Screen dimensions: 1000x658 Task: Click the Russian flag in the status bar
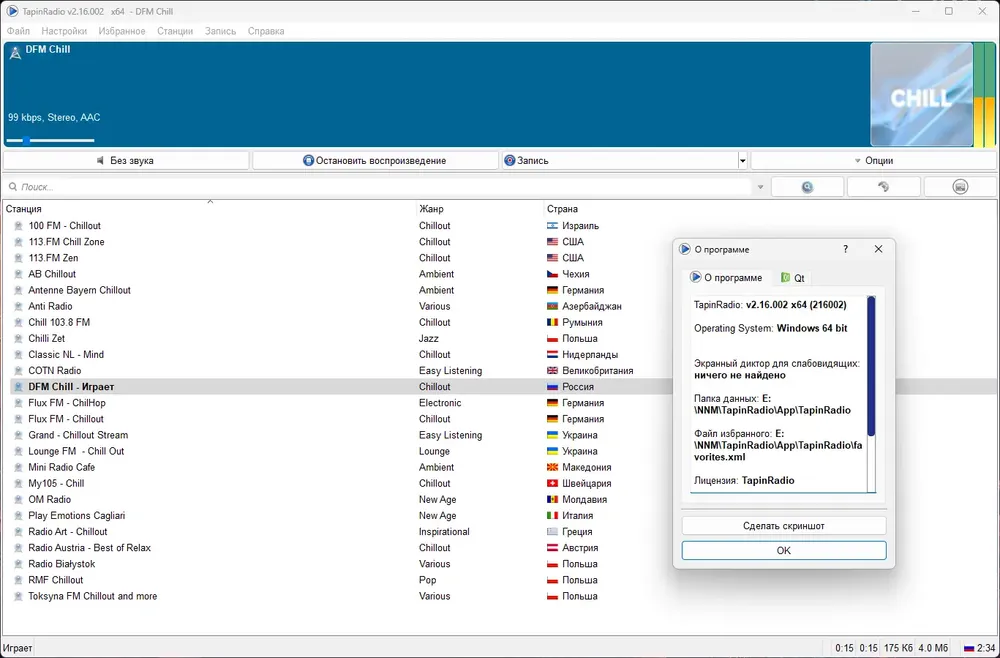point(969,648)
